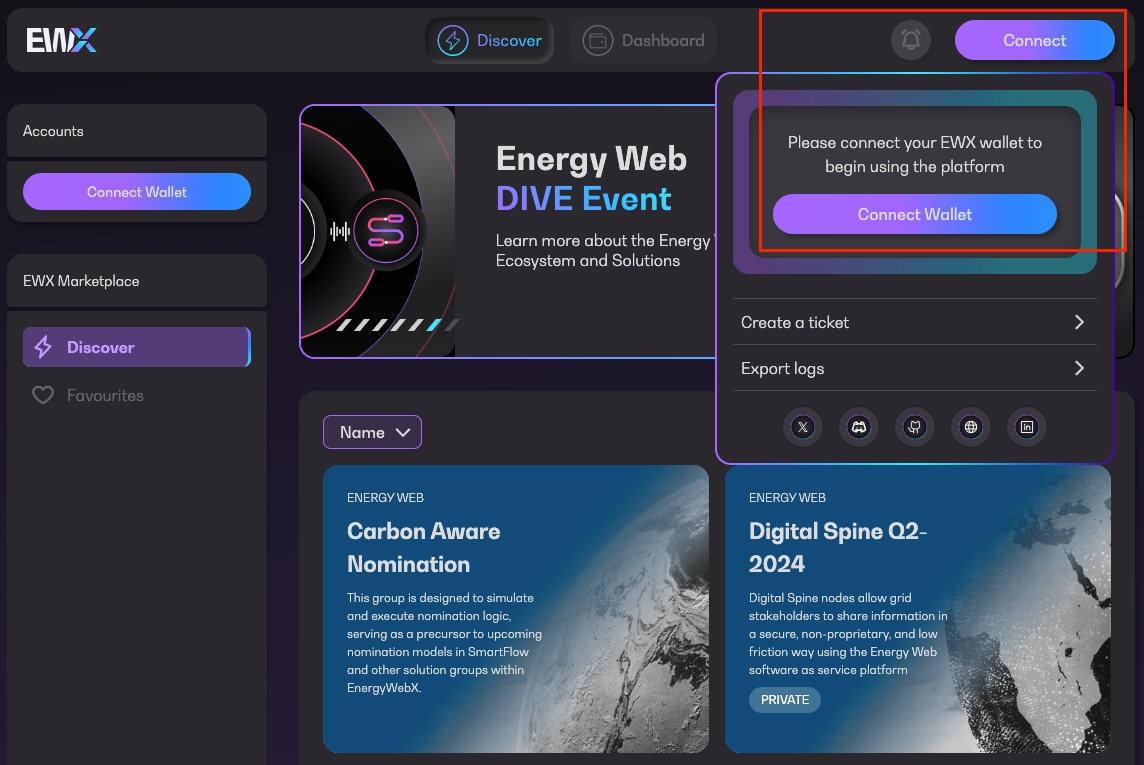Open the Digital Spine Q2-2024 card
1144x765 pixels.
coord(917,608)
